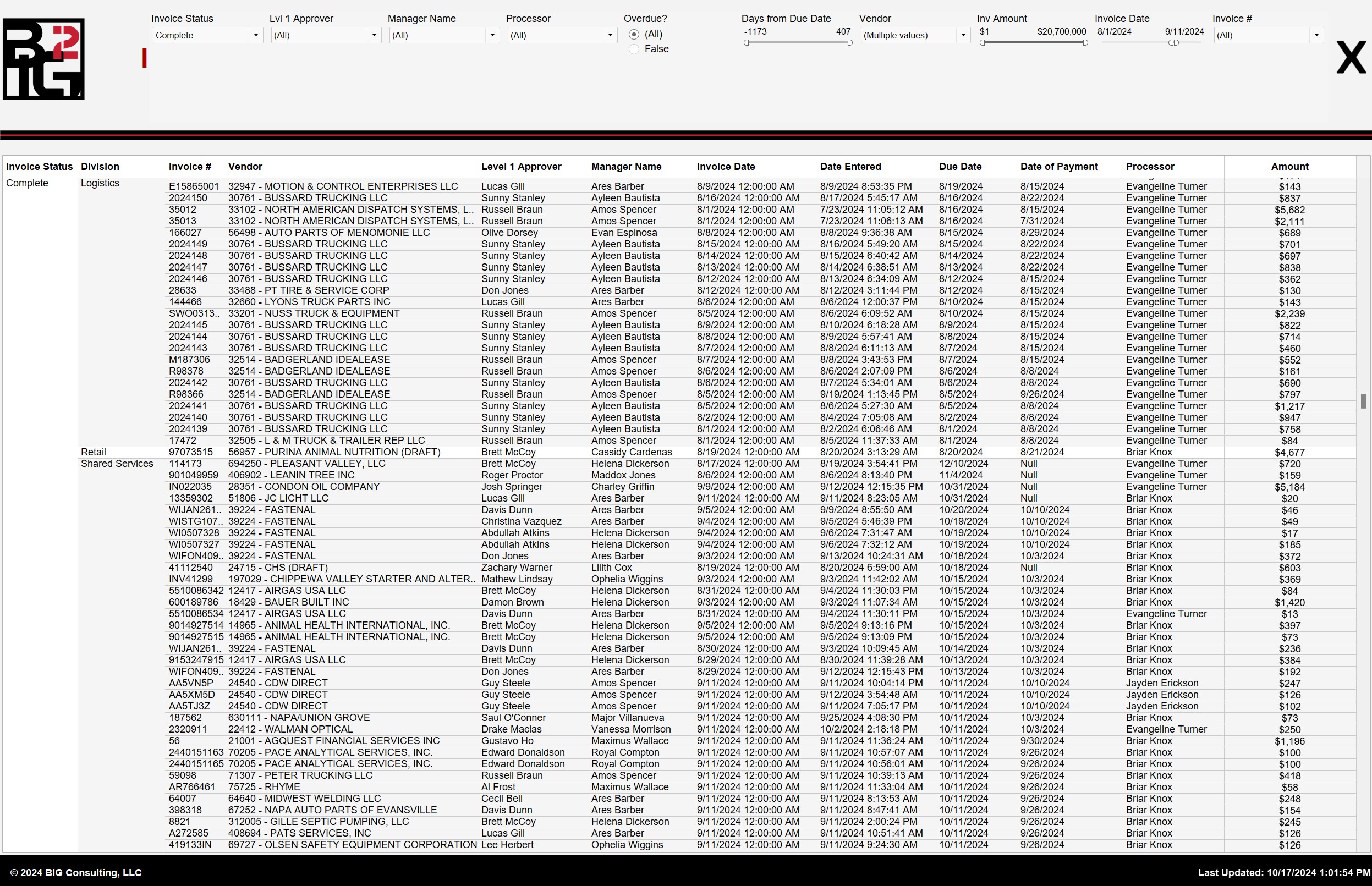This screenshot has width=1372, height=886.
Task: Click the Invoice # column header
Action: click(190, 167)
